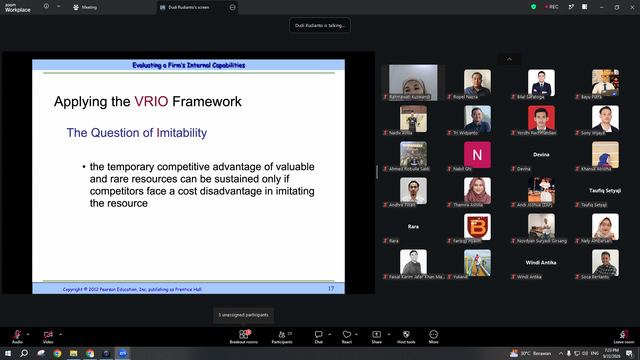Click the system tray volume icon

tap(585, 353)
